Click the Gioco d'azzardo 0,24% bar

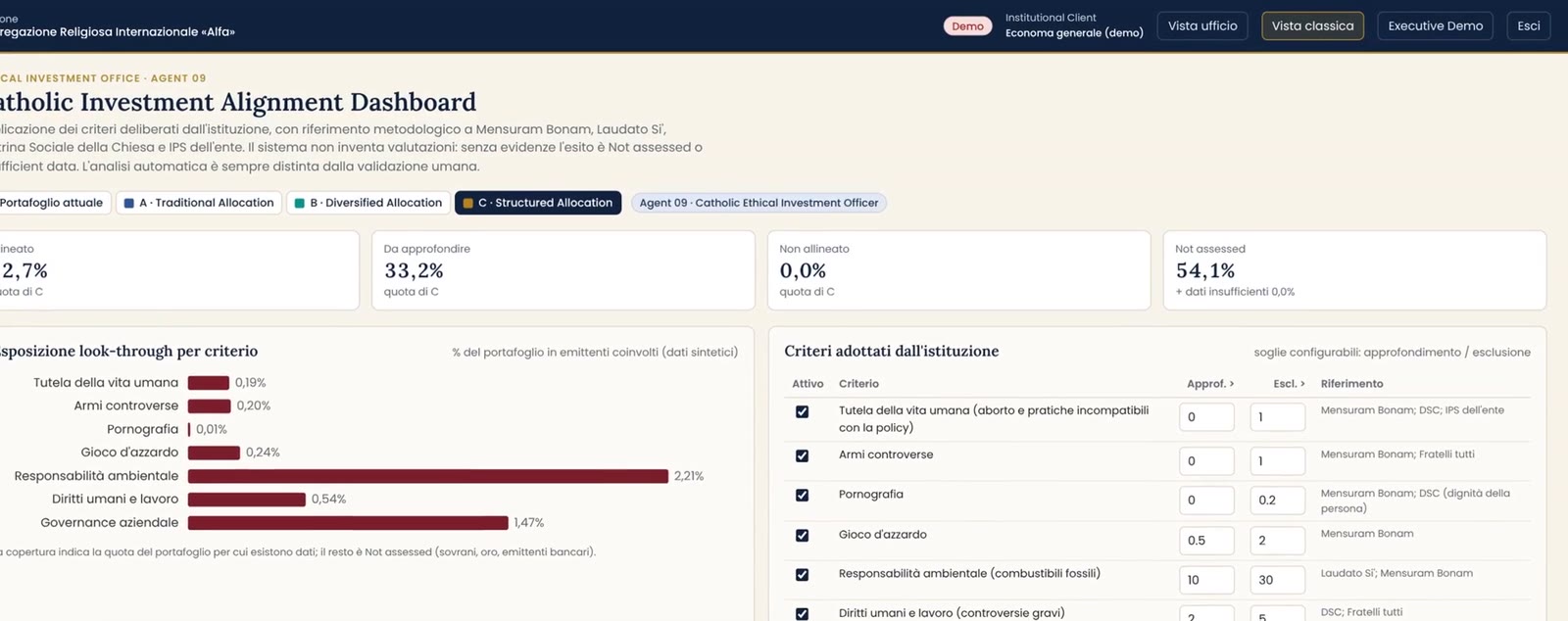[214, 453]
